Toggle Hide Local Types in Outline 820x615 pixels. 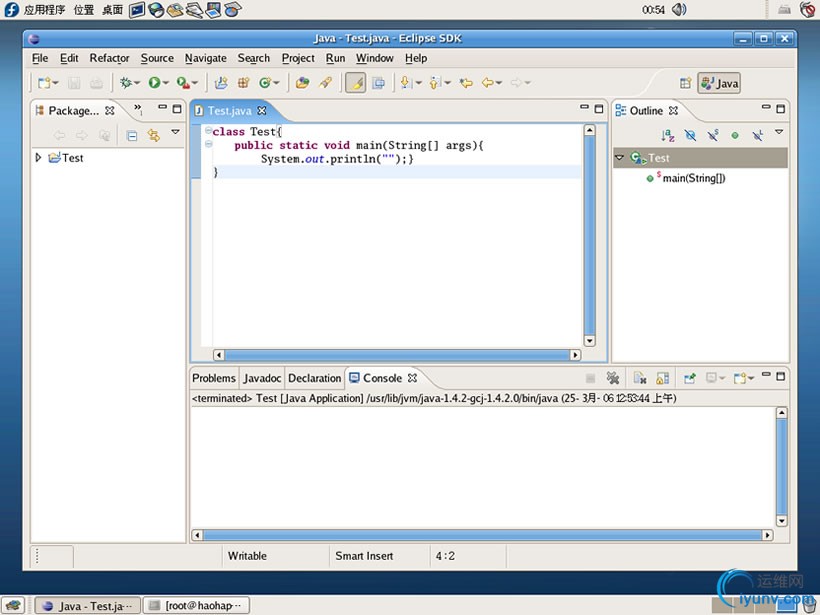tap(757, 135)
